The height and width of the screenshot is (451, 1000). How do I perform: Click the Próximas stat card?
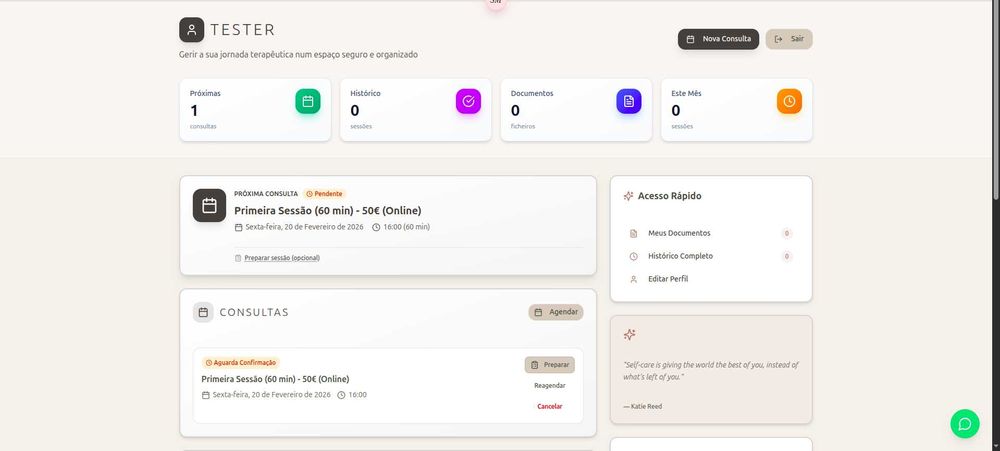pos(255,110)
